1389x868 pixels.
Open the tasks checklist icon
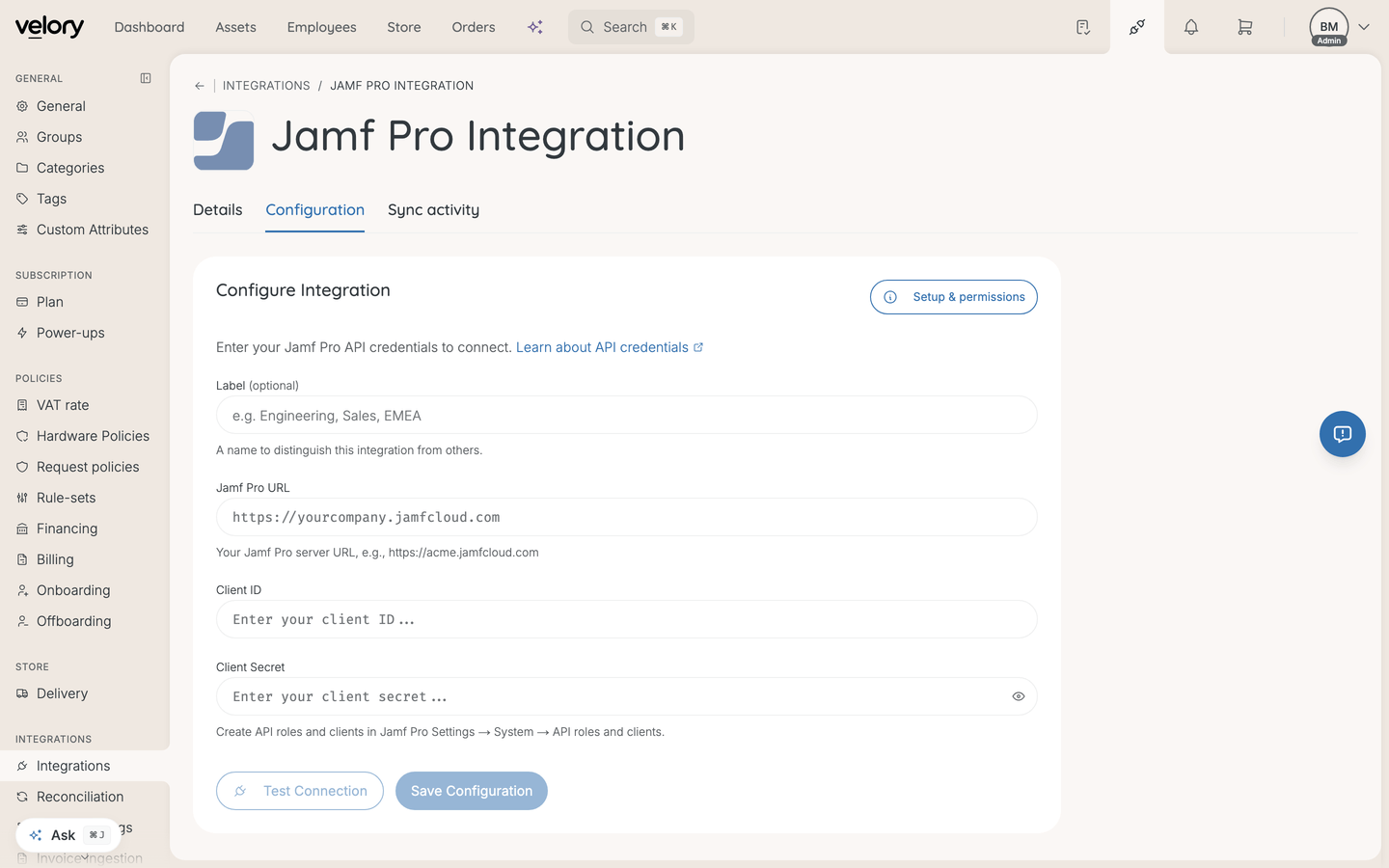[x=1083, y=27]
